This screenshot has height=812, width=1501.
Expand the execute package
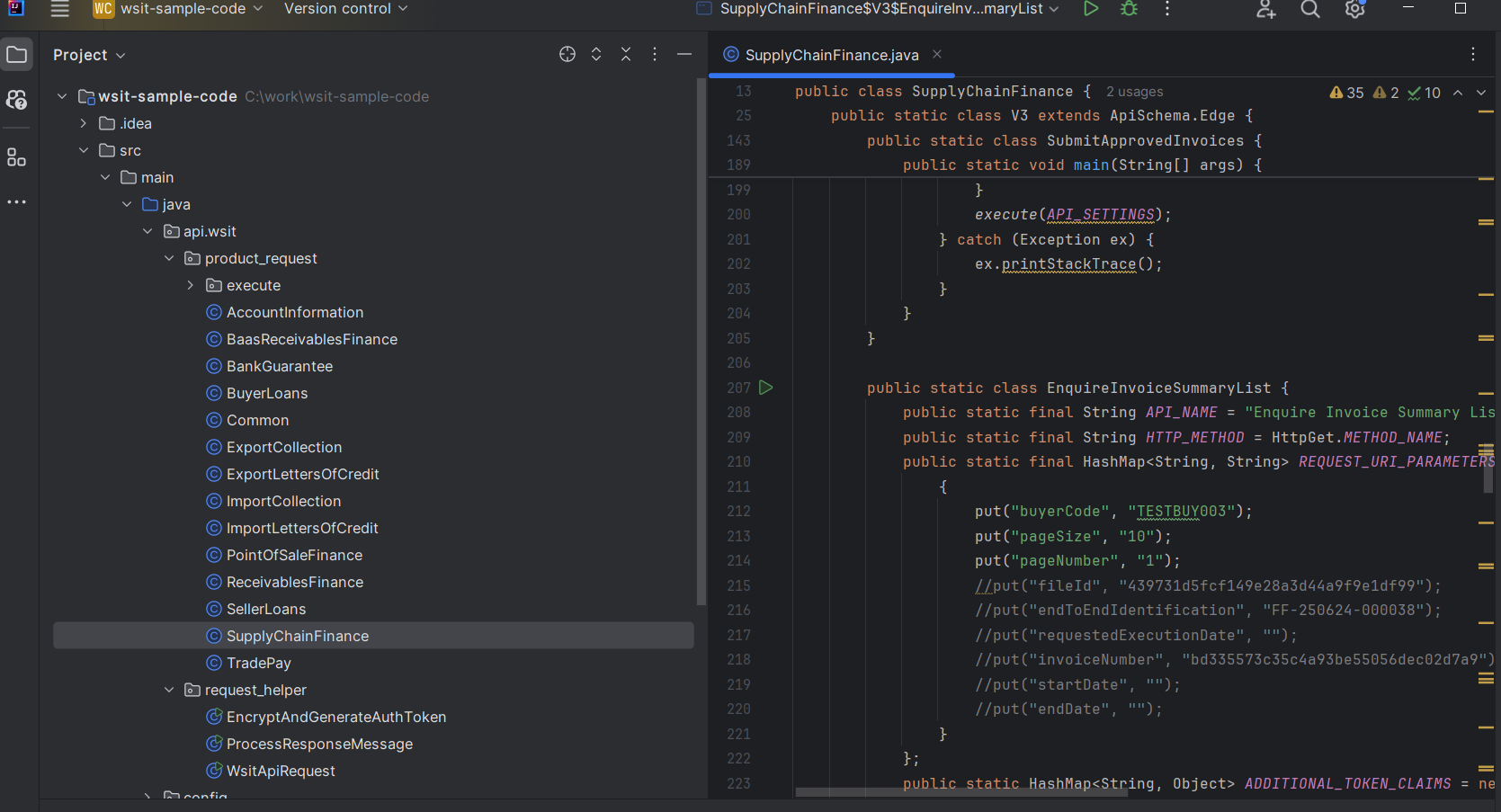tap(189, 285)
